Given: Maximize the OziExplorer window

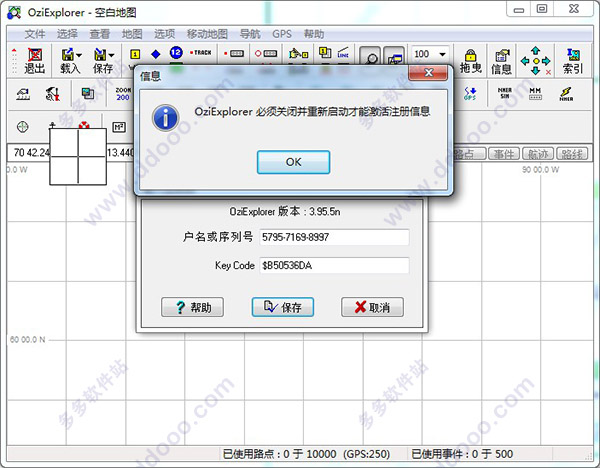Looking at the screenshot, I should pos(542,8).
